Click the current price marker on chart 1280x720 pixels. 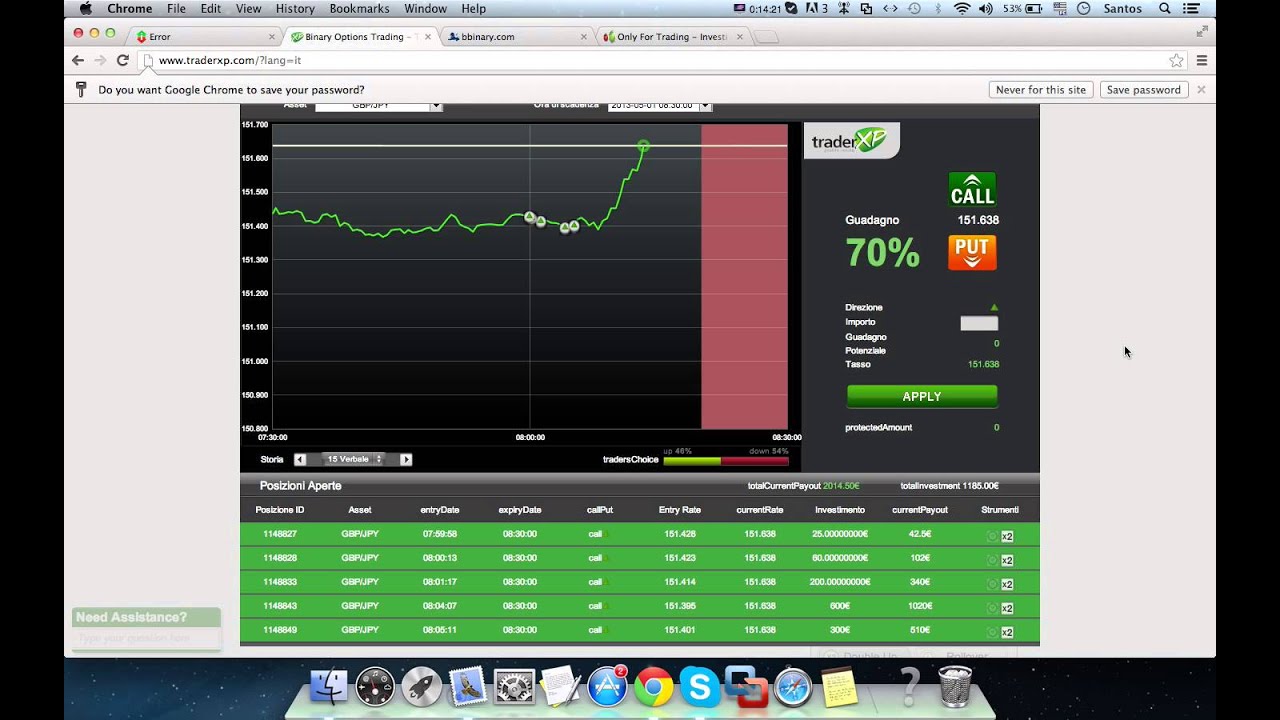click(x=643, y=146)
